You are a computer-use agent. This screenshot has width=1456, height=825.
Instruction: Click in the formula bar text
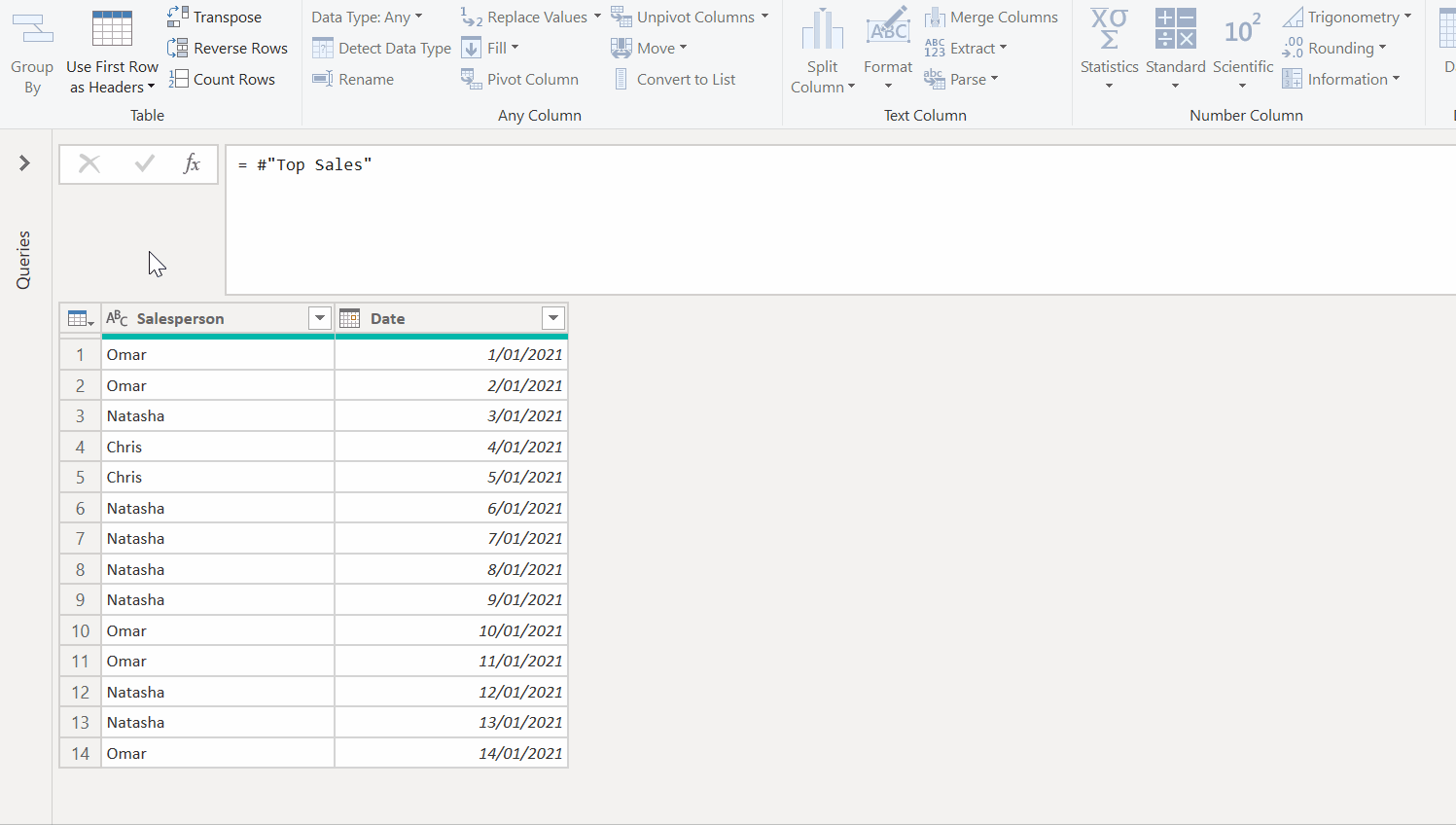pyautogui.click(x=305, y=165)
